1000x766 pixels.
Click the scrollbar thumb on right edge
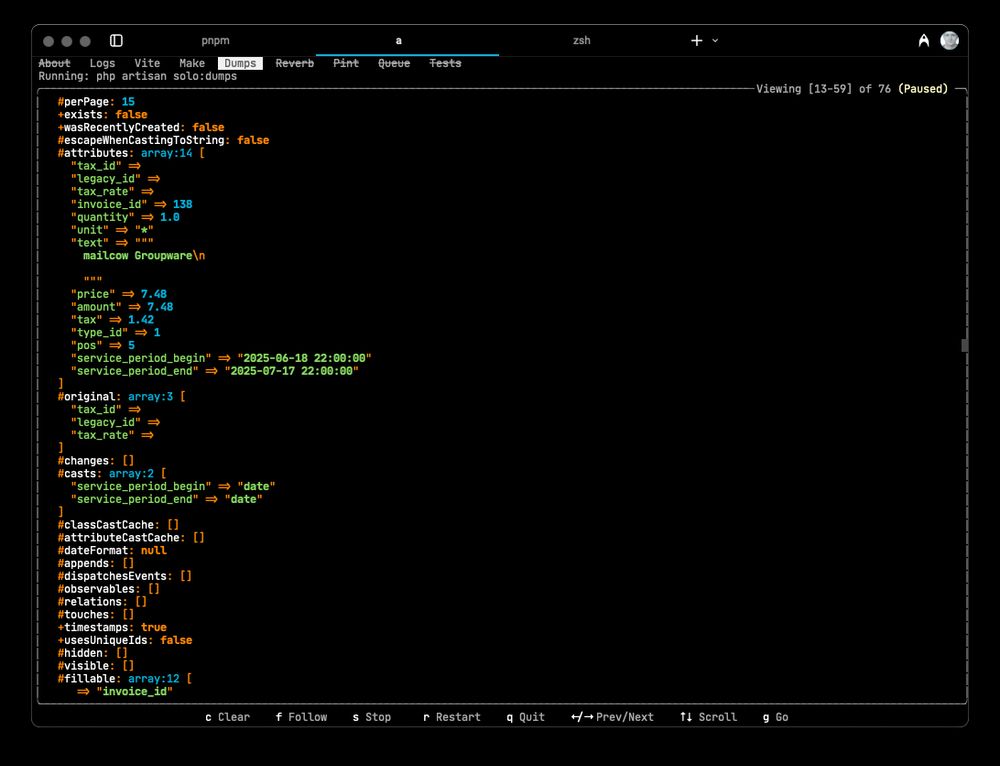(x=964, y=345)
